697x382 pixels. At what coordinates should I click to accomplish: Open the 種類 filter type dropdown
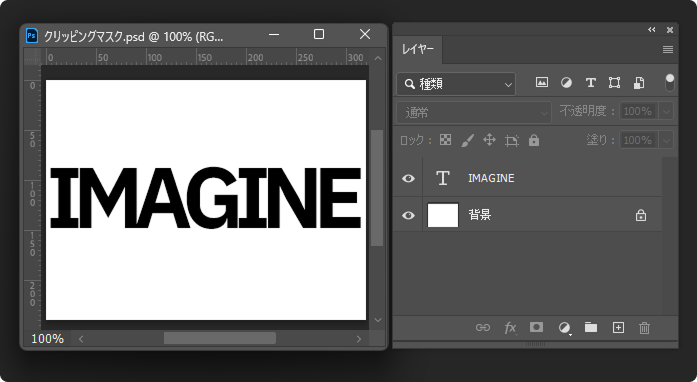[x=456, y=84]
